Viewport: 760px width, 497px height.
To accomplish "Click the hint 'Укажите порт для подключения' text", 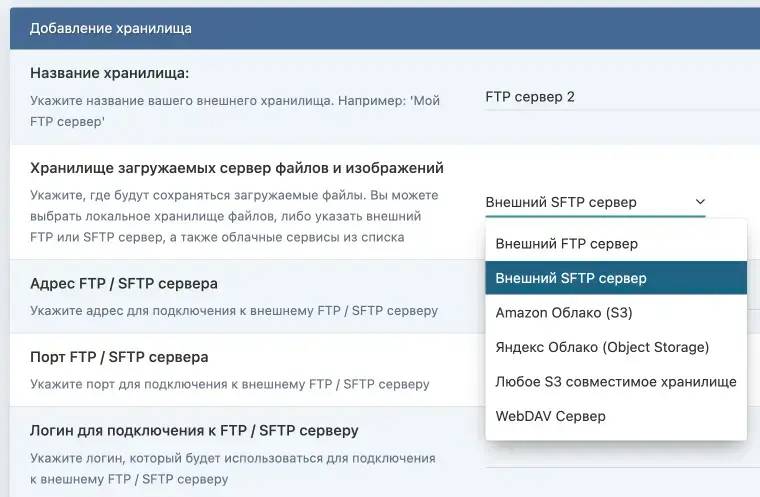I will point(229,383).
